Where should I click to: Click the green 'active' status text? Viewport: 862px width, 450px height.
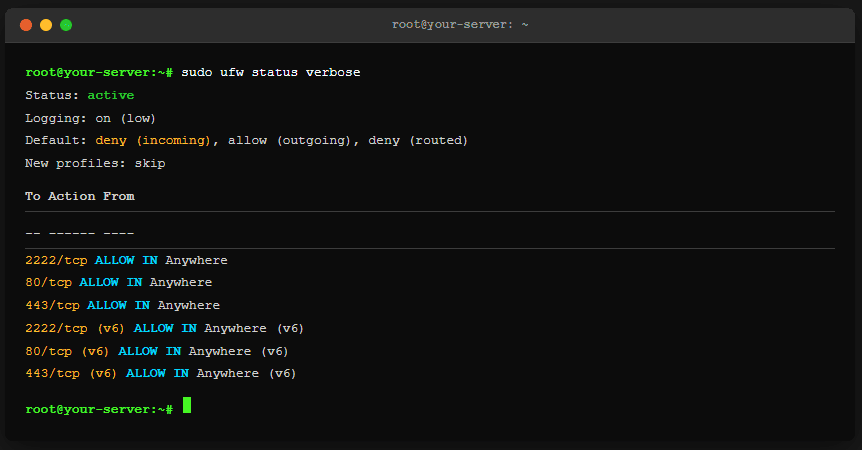click(111, 96)
